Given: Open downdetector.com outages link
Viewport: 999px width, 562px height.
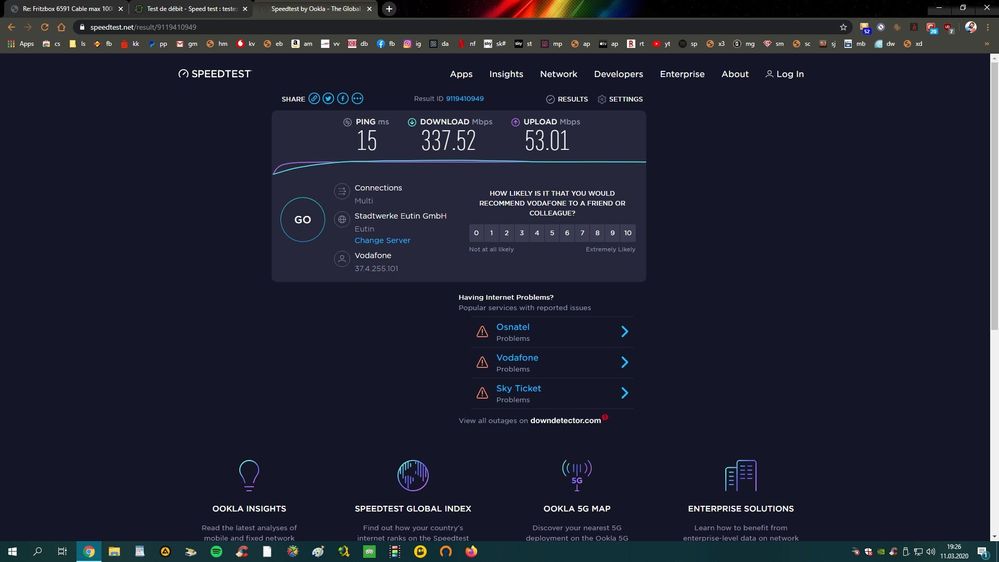Looking at the screenshot, I should click(x=566, y=421).
